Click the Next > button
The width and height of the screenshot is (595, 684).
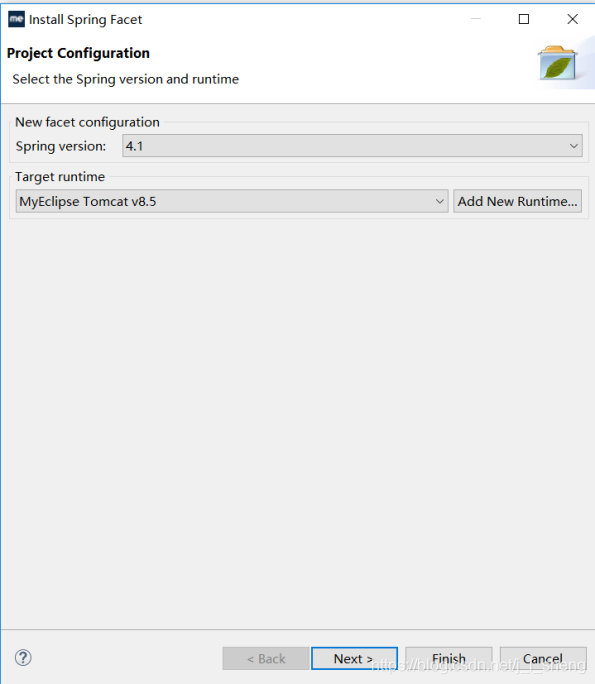pos(354,658)
